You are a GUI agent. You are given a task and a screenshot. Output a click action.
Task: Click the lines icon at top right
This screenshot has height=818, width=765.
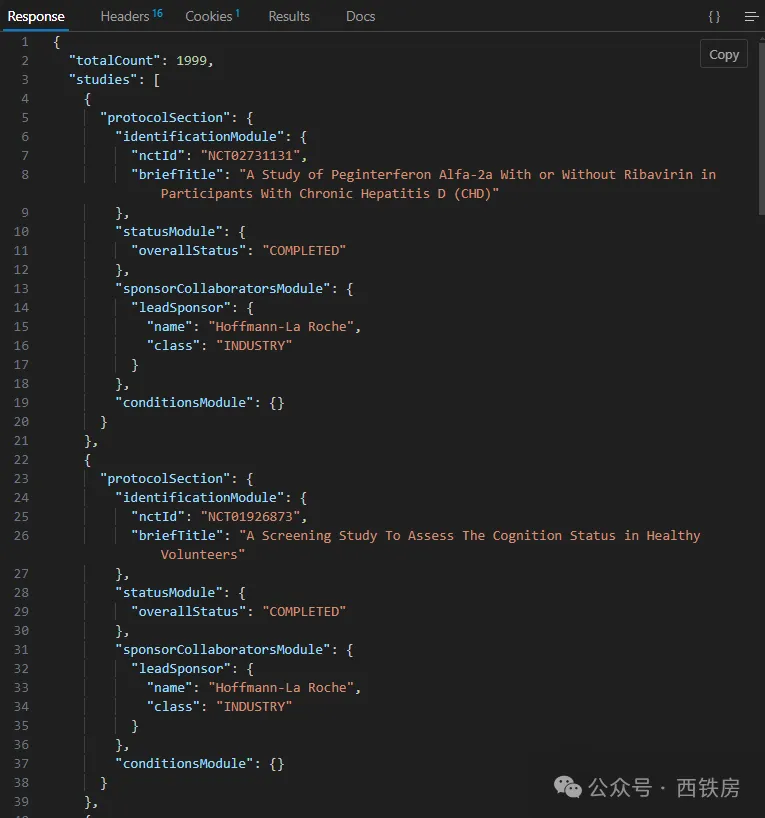tap(751, 16)
